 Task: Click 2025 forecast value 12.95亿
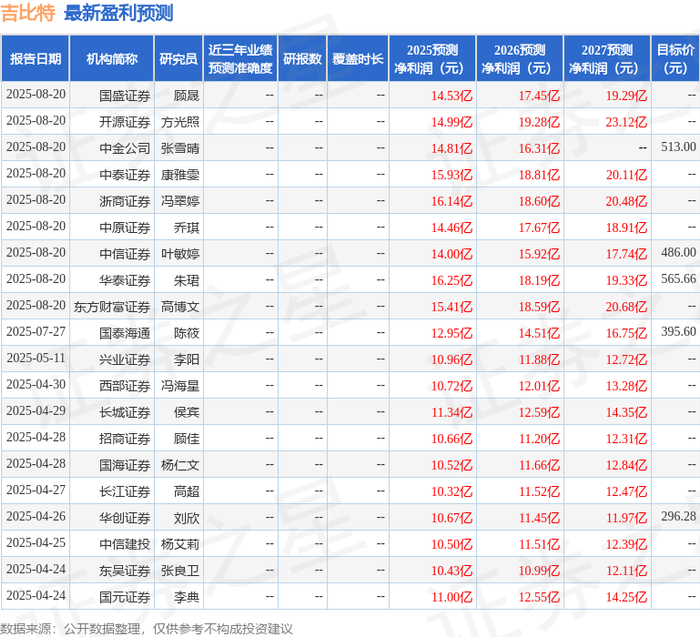[x=452, y=333]
